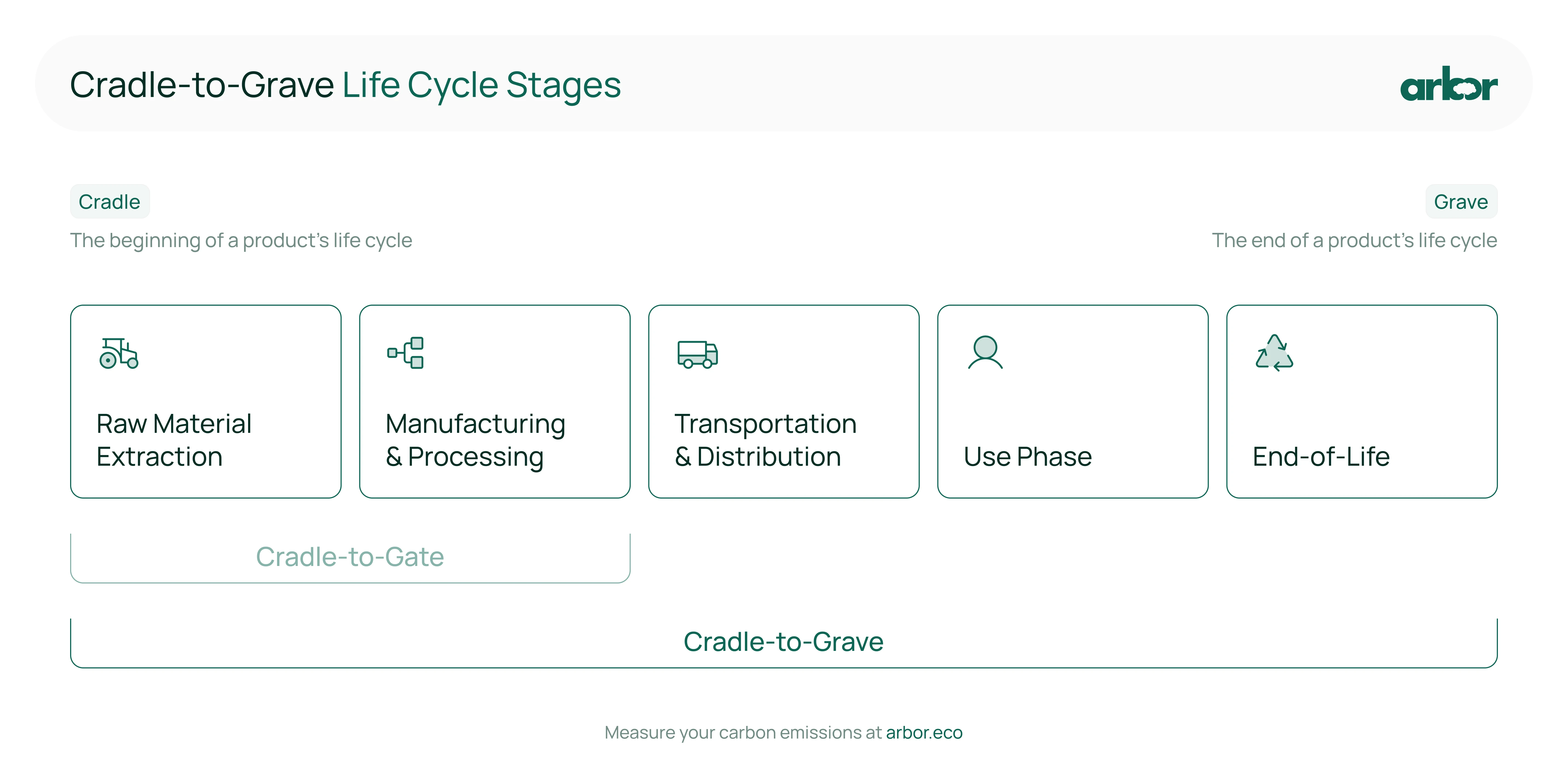The height and width of the screenshot is (778, 1568).
Task: Click 'Measure your carbon emissions at' text
Action: pyautogui.click(x=743, y=732)
